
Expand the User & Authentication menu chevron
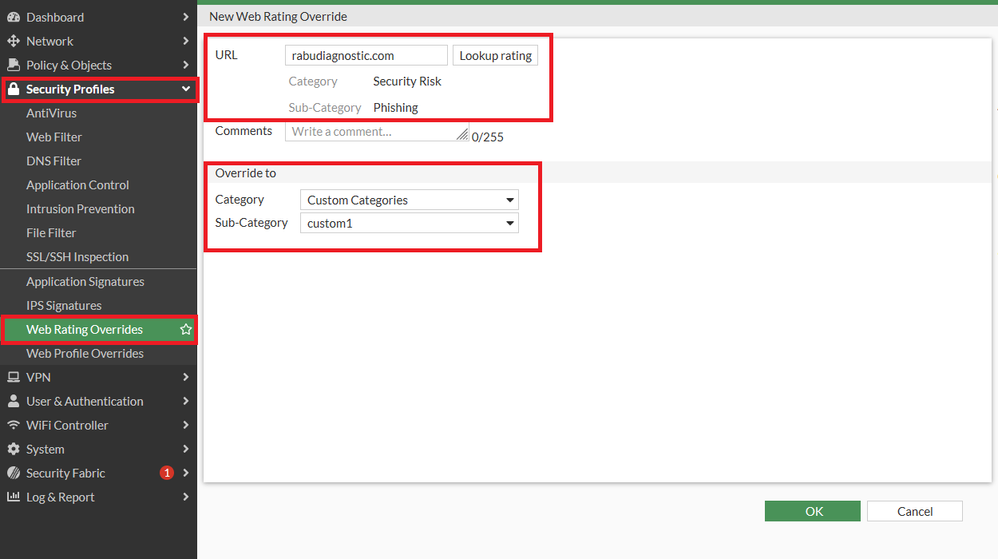pyautogui.click(x=185, y=401)
